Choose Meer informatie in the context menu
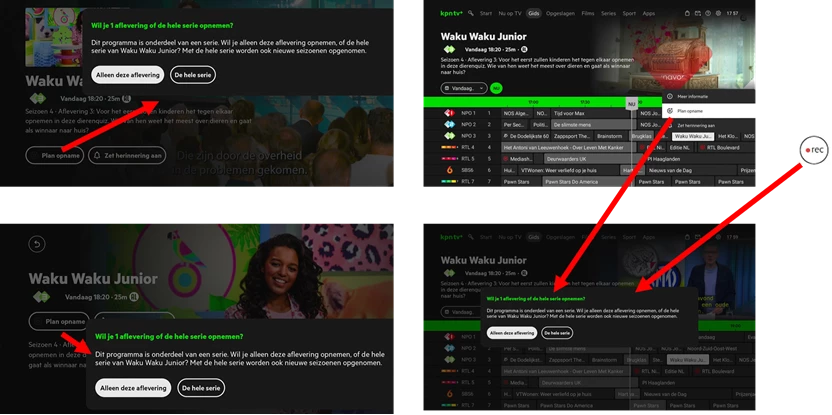This screenshot has width=832, height=415. tap(708, 97)
